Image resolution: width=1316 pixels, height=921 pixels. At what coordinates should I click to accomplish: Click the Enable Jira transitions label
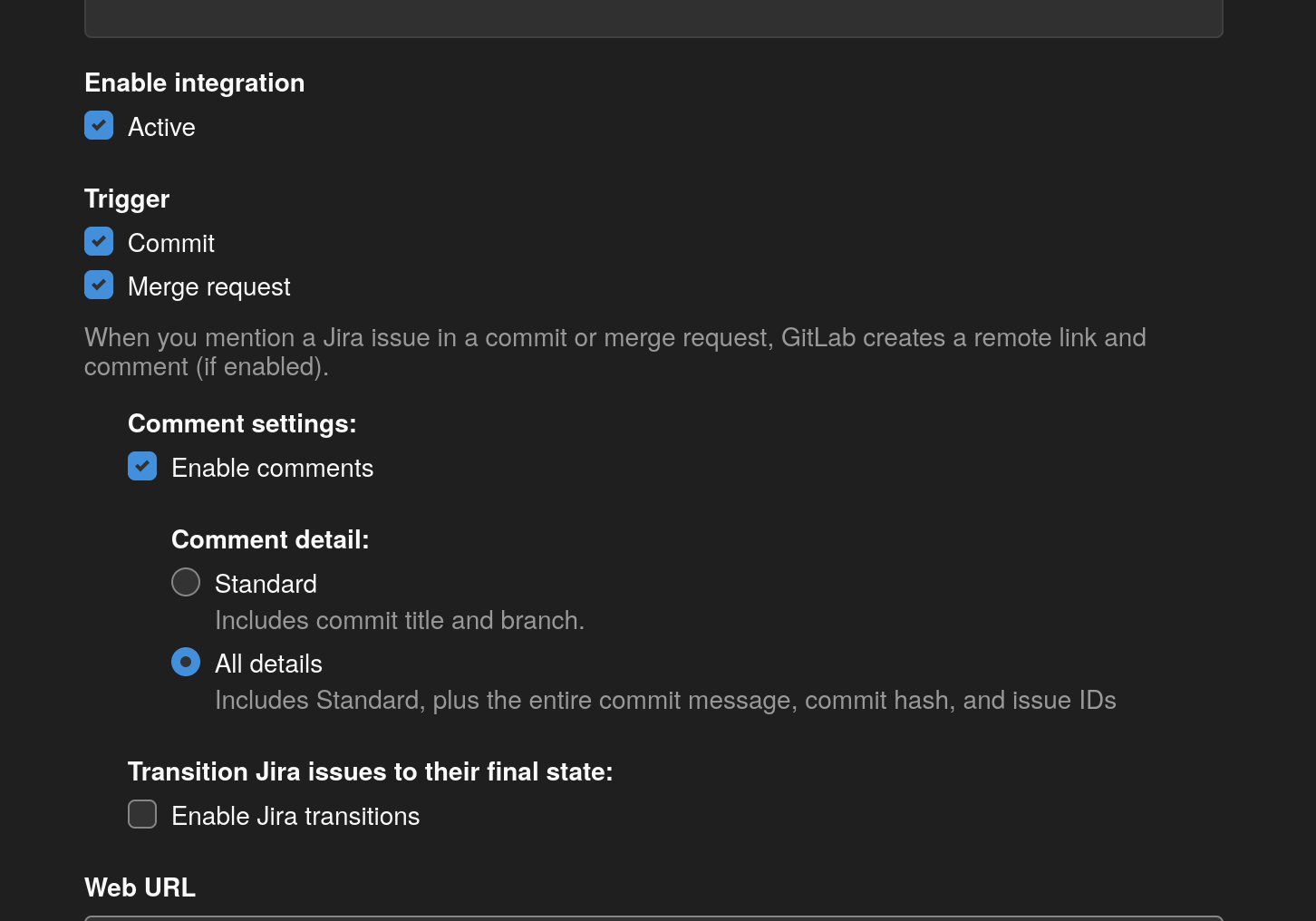pyautogui.click(x=295, y=816)
